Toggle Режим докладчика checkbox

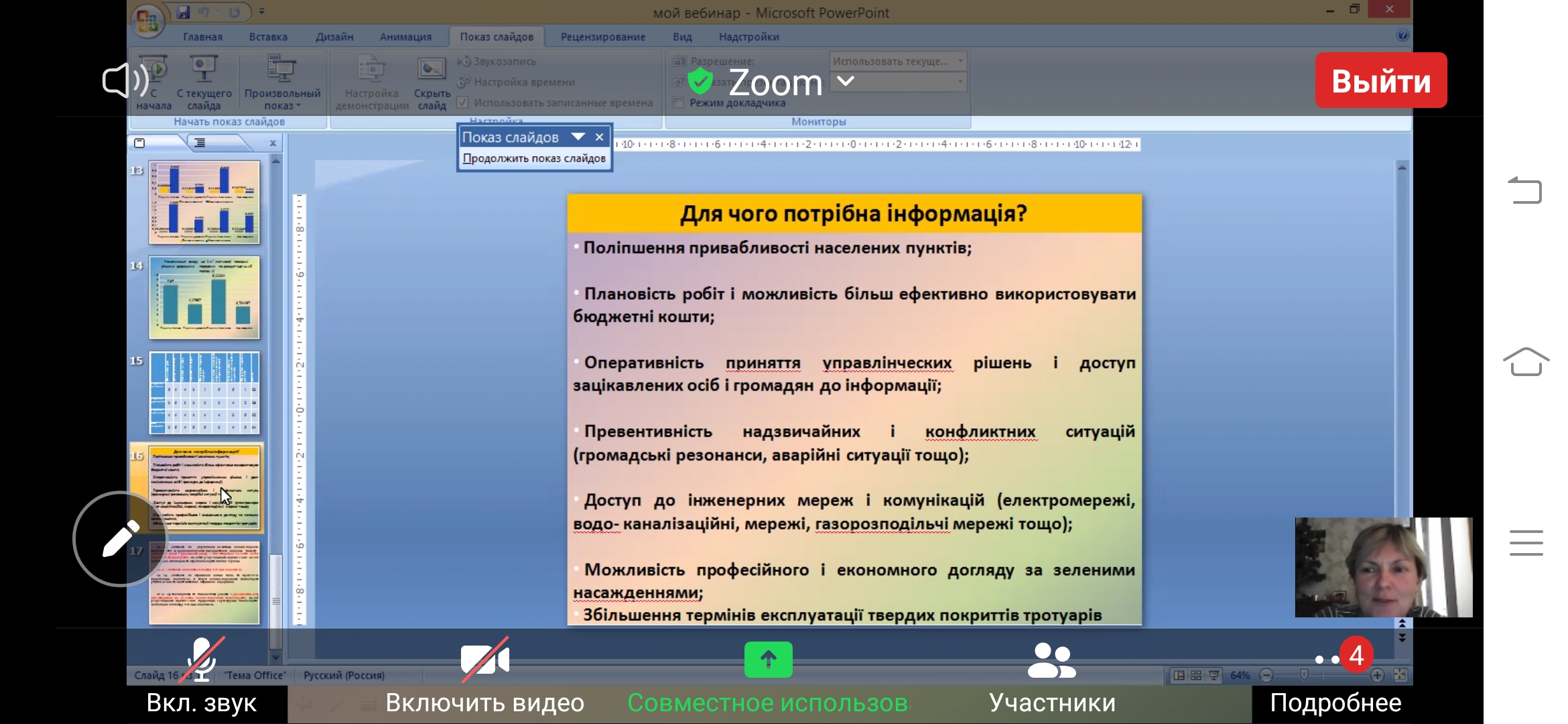[678, 103]
